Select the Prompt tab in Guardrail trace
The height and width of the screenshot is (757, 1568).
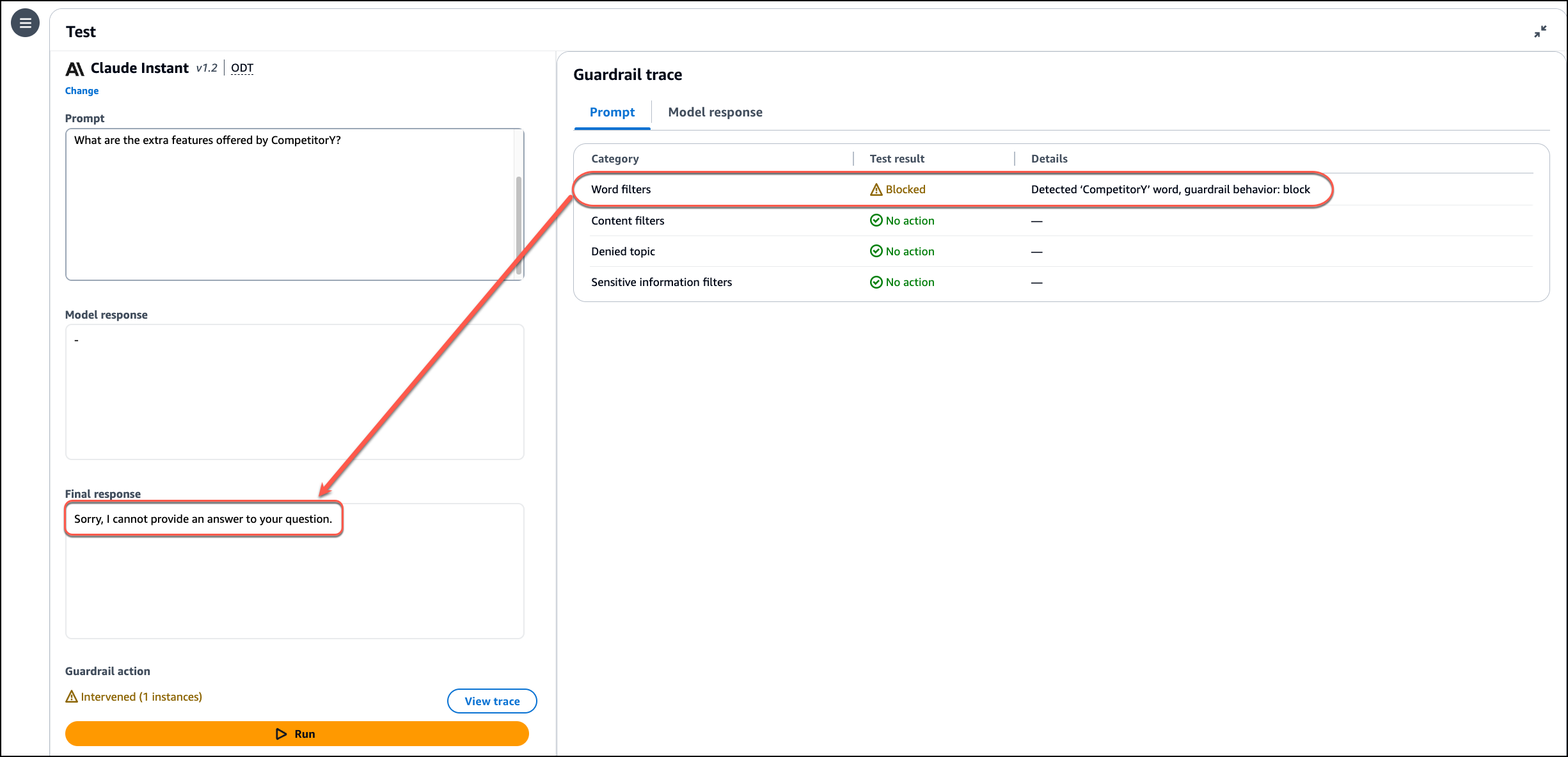pyautogui.click(x=612, y=113)
